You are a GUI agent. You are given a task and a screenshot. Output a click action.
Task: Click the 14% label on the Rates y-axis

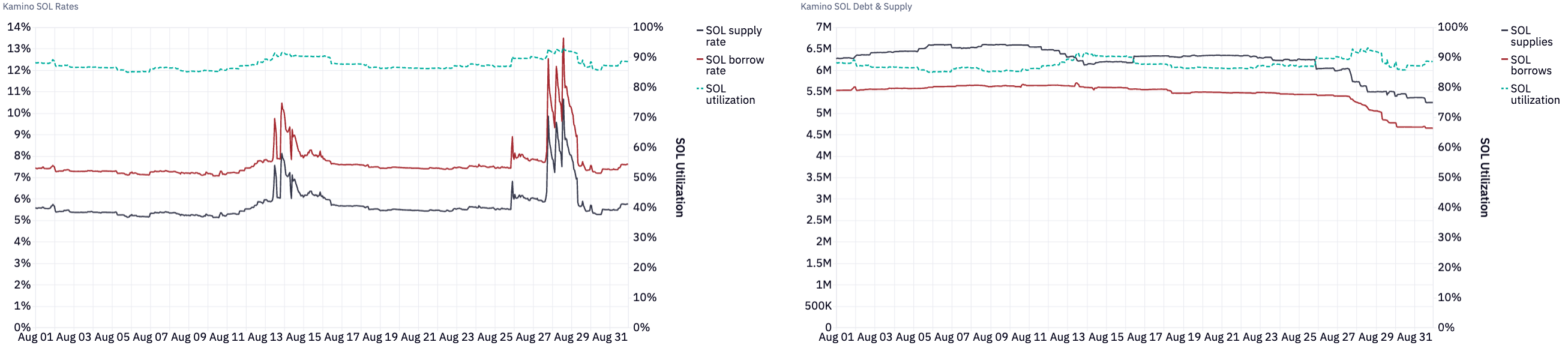coord(19,27)
